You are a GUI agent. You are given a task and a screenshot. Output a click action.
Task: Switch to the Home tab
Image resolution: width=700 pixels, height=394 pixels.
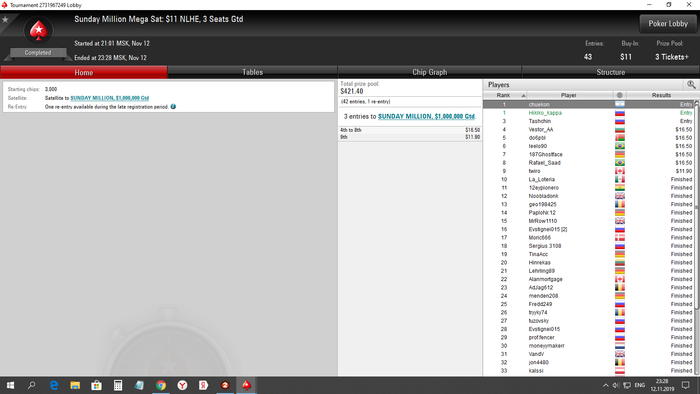83,72
